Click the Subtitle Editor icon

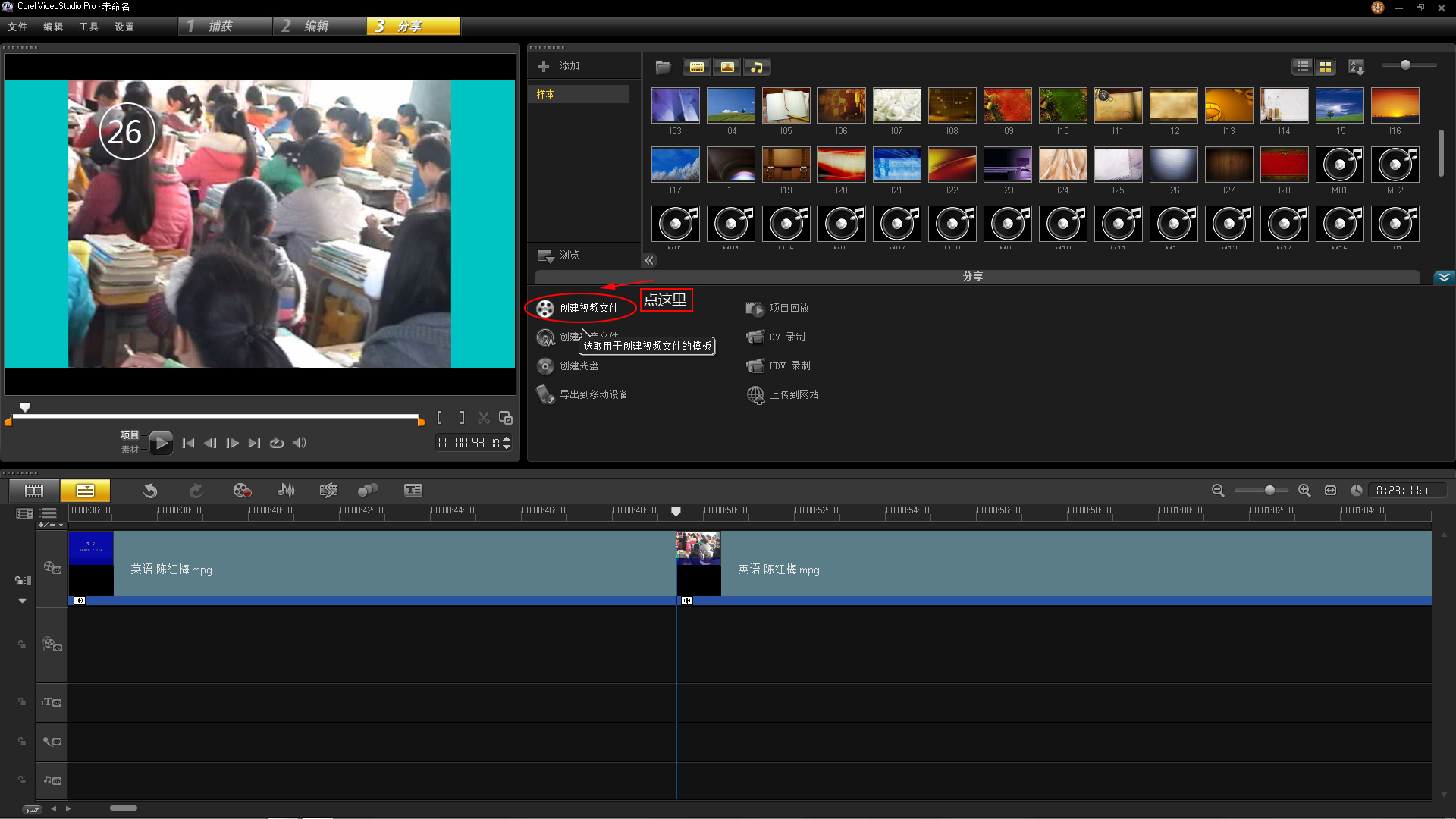click(413, 491)
